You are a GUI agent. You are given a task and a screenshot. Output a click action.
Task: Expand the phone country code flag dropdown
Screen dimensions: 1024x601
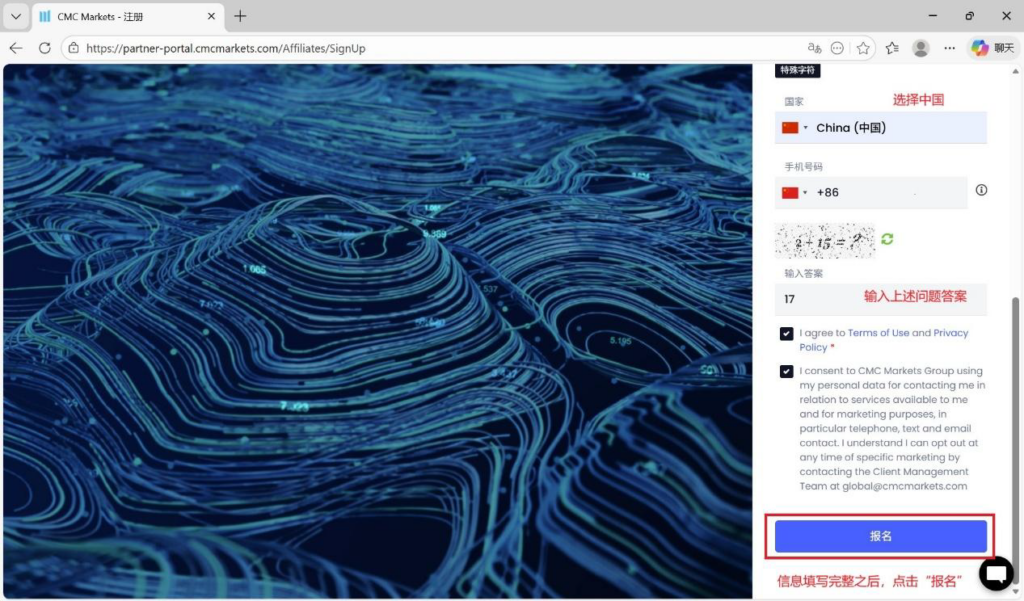pos(795,193)
